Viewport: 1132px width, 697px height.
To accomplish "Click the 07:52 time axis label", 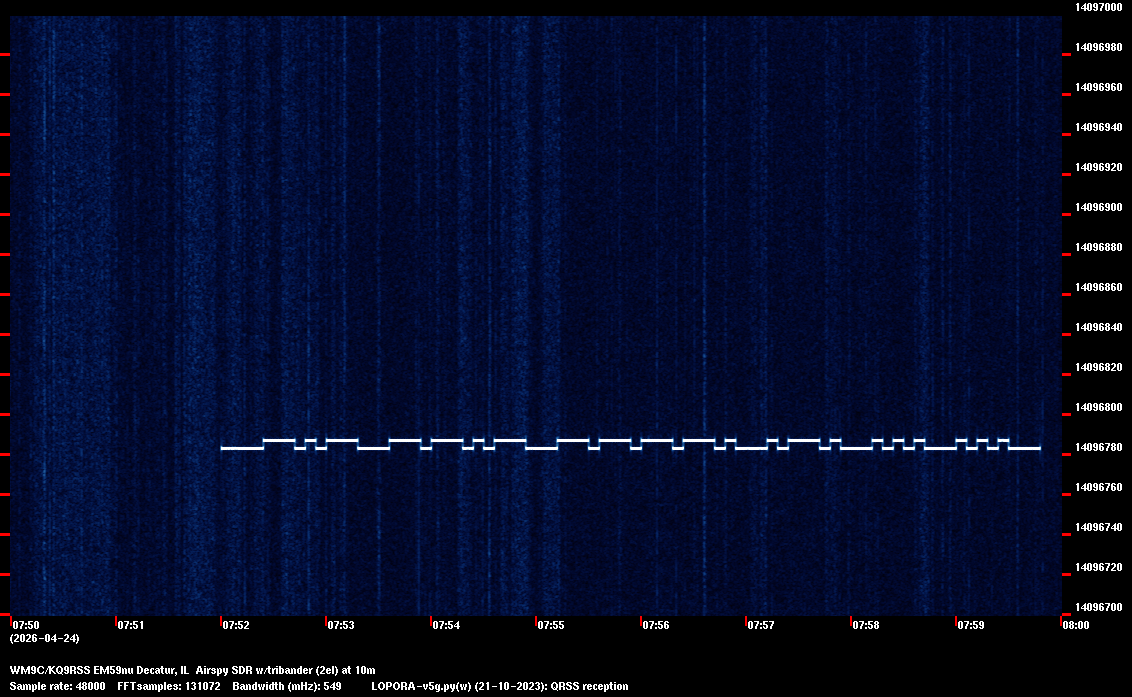I will [236, 625].
